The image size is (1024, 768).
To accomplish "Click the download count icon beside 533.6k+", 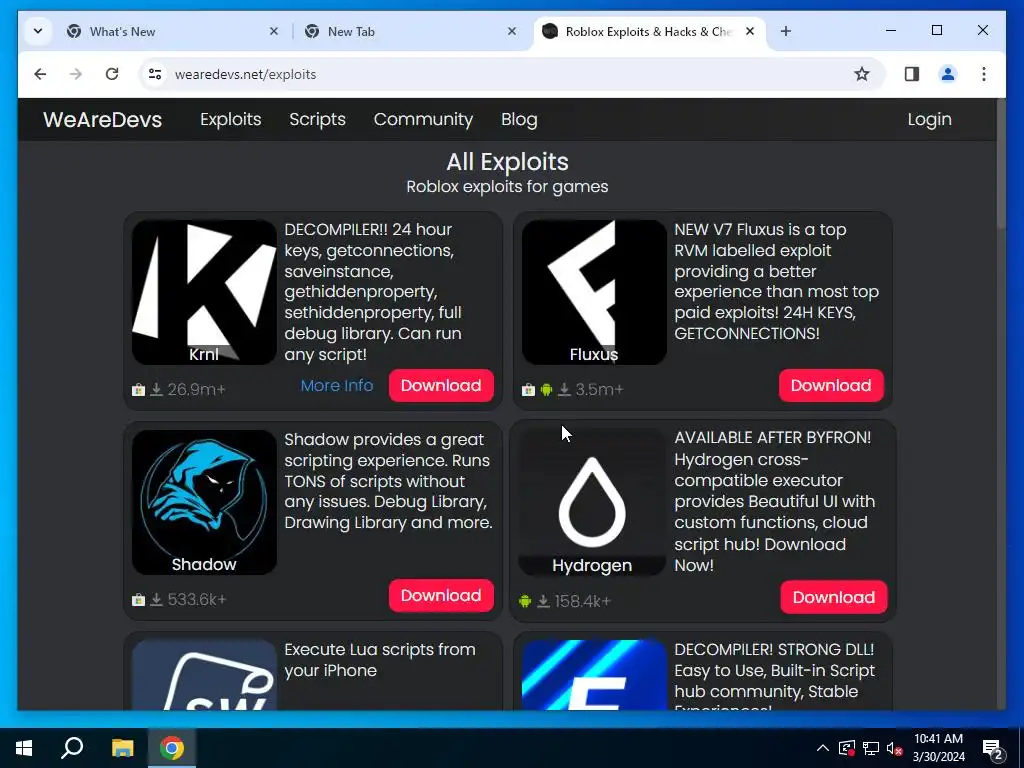I will (x=157, y=600).
